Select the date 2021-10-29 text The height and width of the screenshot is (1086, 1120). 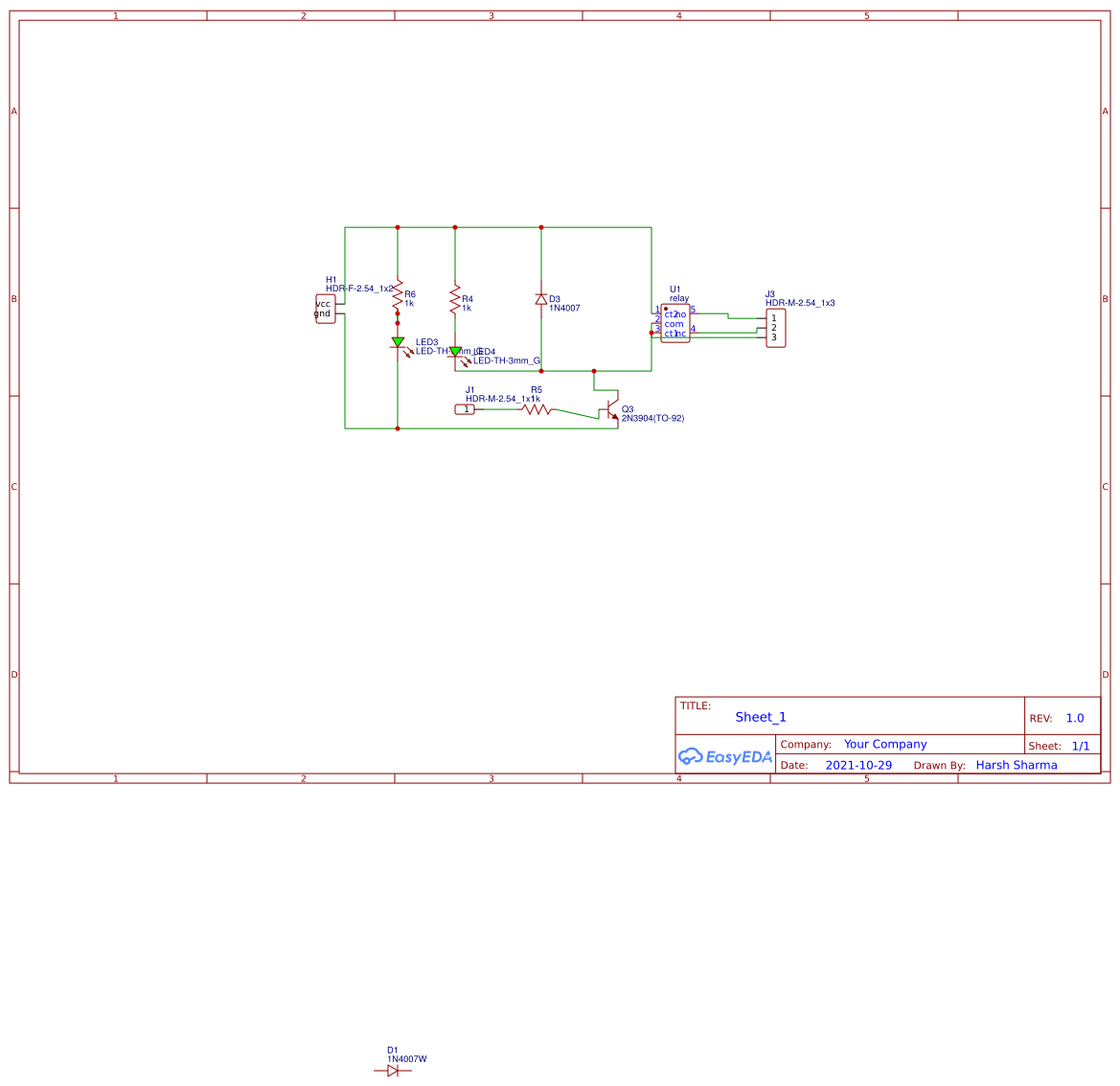[x=859, y=765]
